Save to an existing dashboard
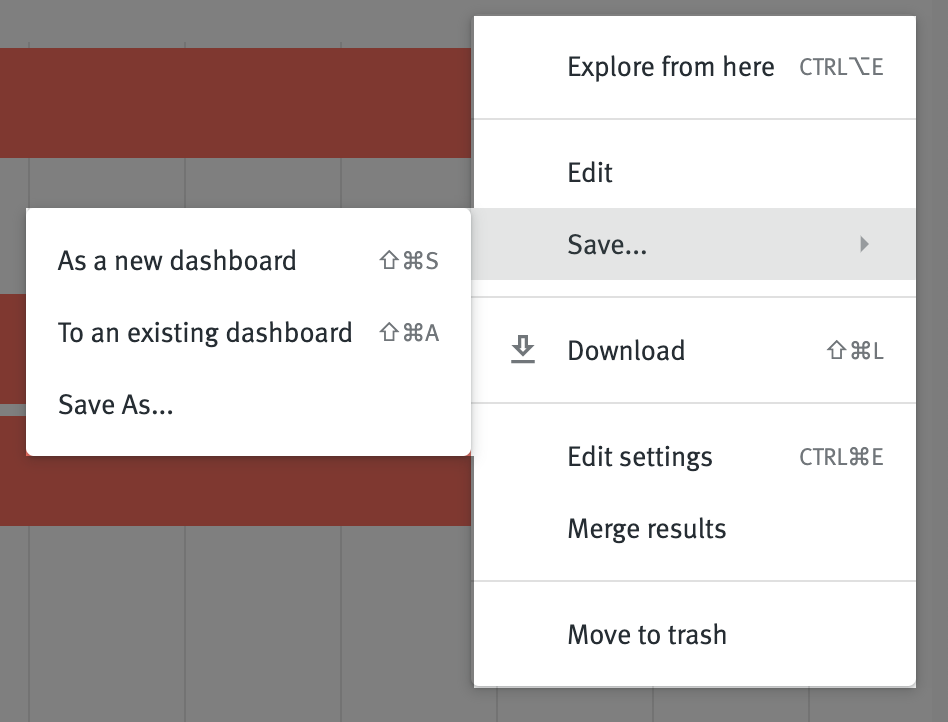This screenshot has width=948, height=722. [205, 333]
